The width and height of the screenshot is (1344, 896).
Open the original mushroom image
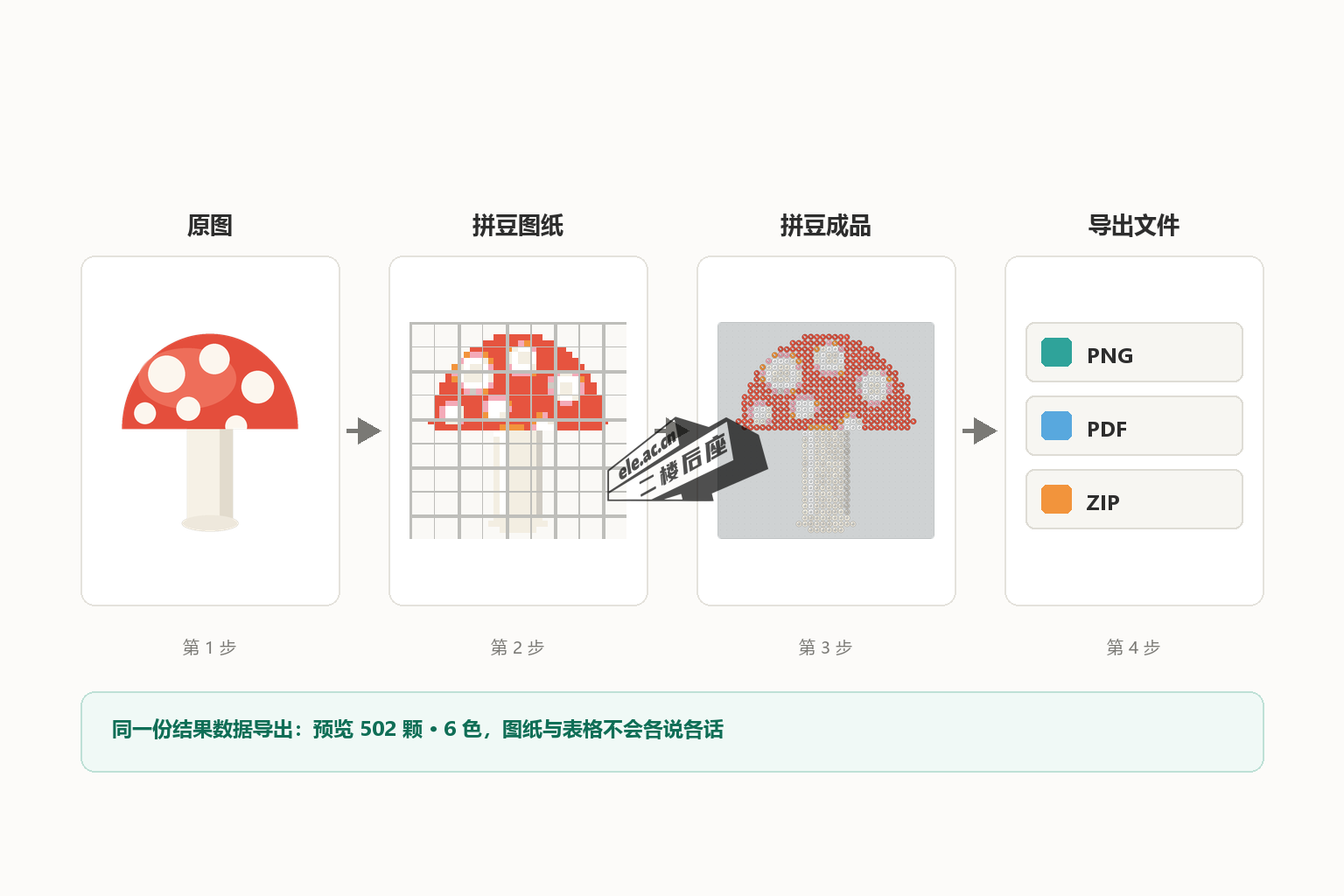pyautogui.click(x=210, y=431)
